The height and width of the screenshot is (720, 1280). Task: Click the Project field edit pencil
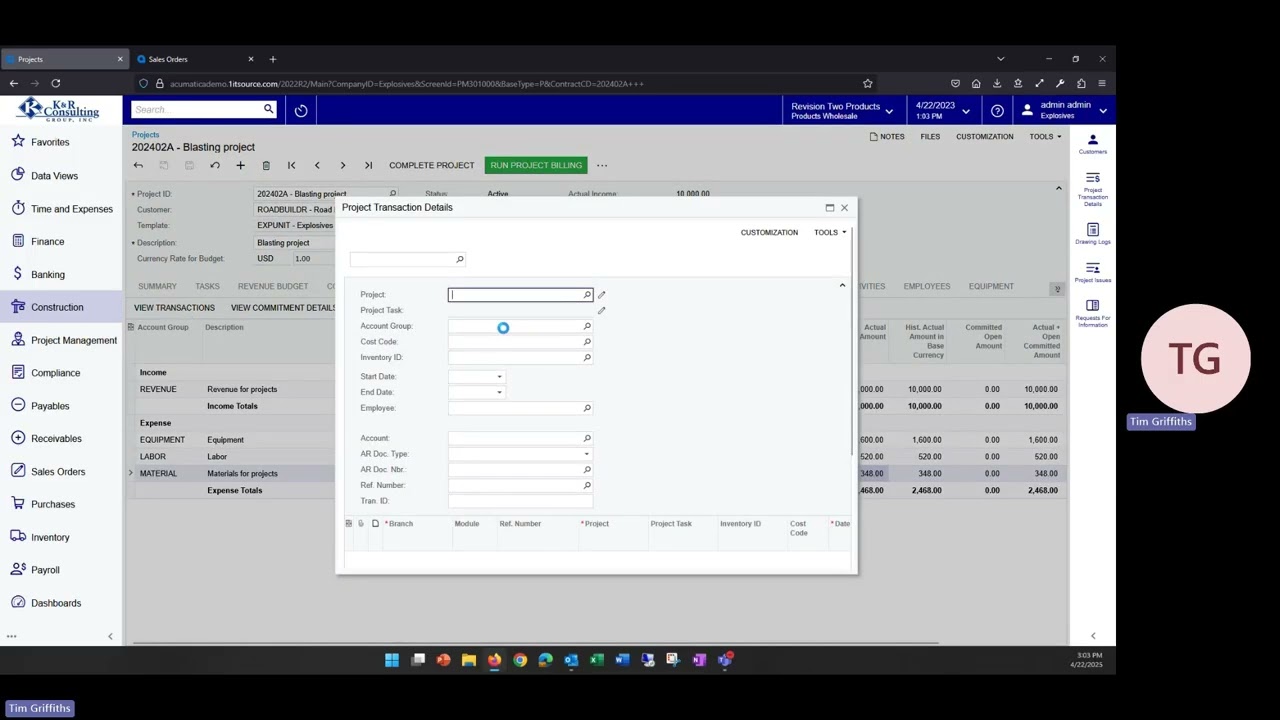coord(601,295)
